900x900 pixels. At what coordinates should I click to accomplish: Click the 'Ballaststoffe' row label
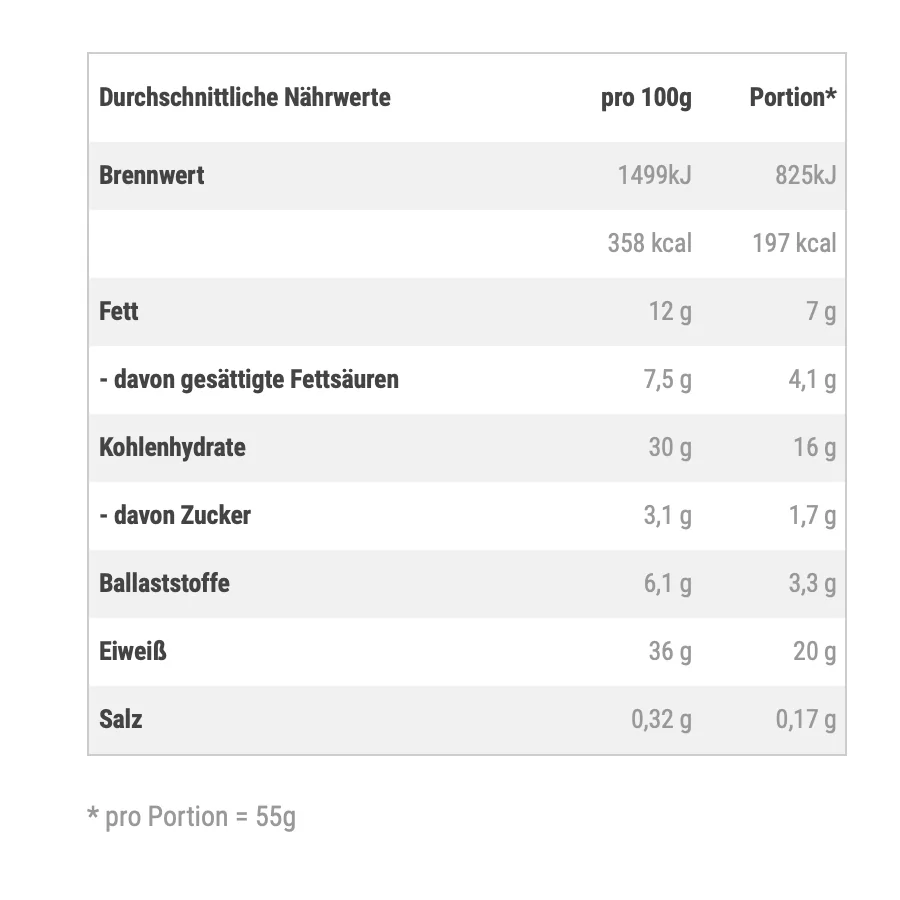tap(164, 583)
